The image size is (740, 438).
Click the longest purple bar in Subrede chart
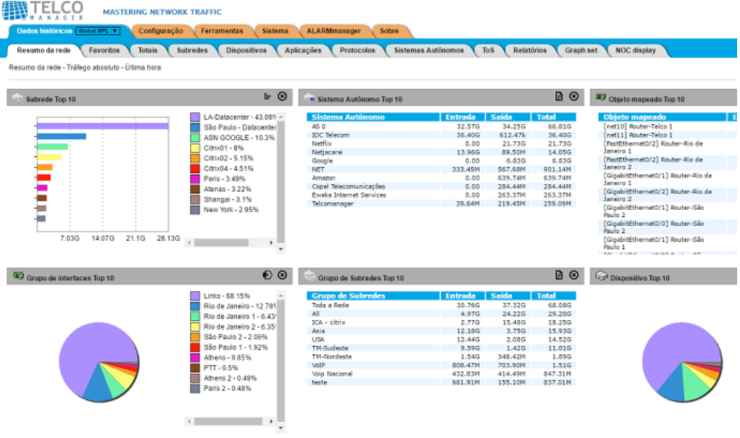tap(103, 126)
